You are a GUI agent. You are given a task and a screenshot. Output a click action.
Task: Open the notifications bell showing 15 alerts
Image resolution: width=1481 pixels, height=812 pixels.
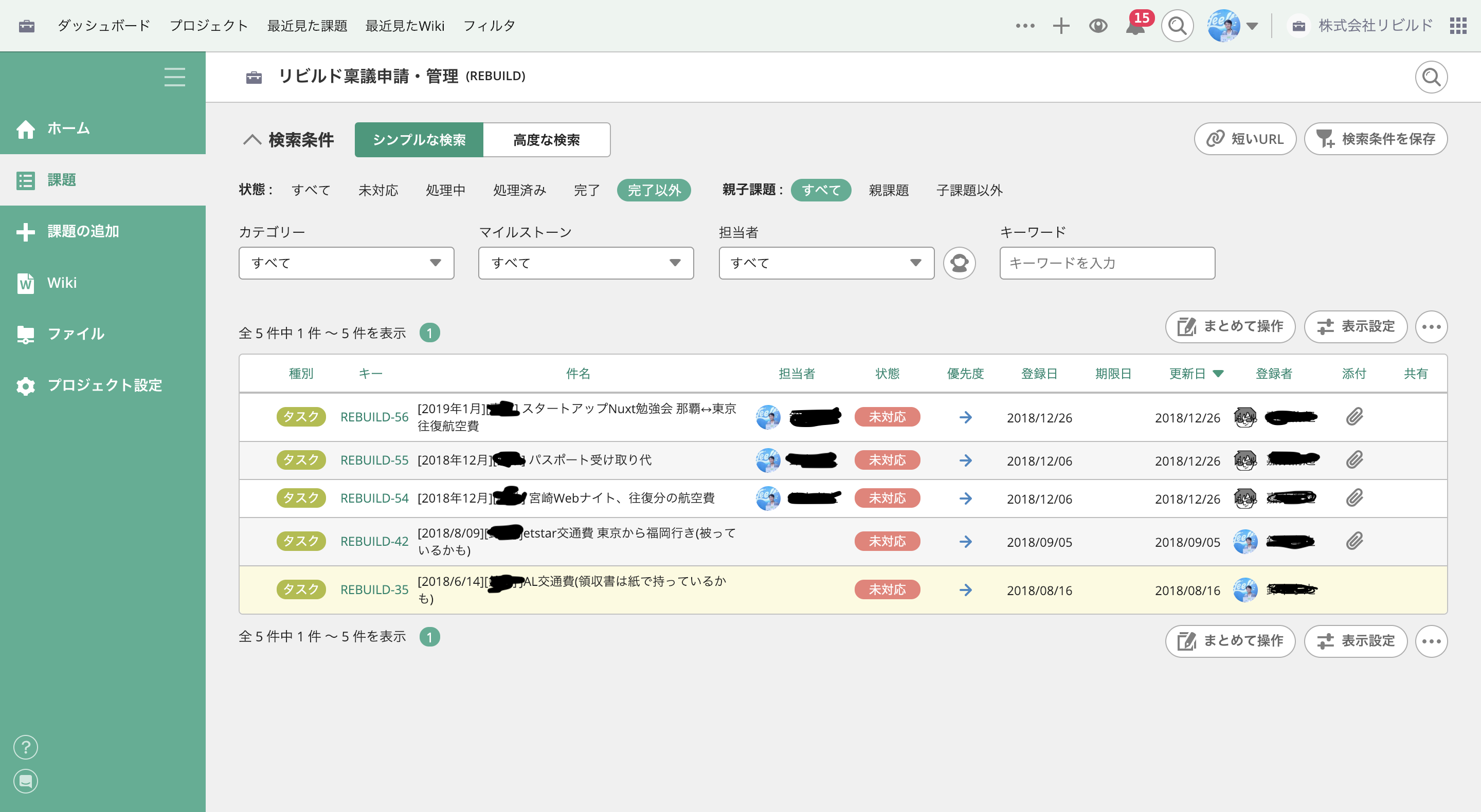[x=1135, y=26]
